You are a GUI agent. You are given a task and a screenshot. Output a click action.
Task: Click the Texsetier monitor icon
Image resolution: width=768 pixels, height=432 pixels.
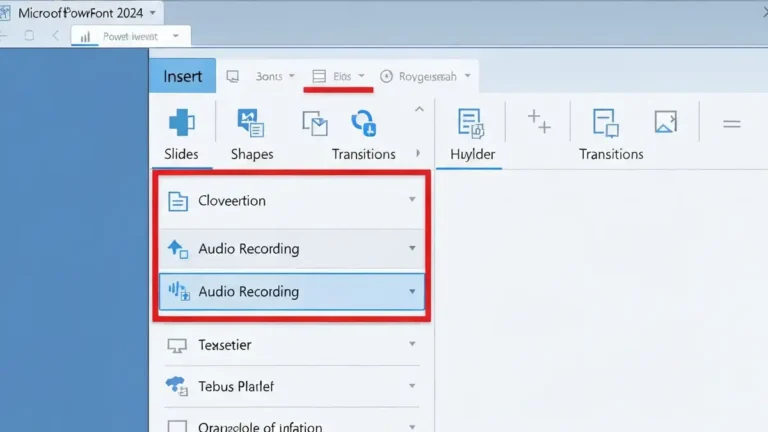pos(177,345)
